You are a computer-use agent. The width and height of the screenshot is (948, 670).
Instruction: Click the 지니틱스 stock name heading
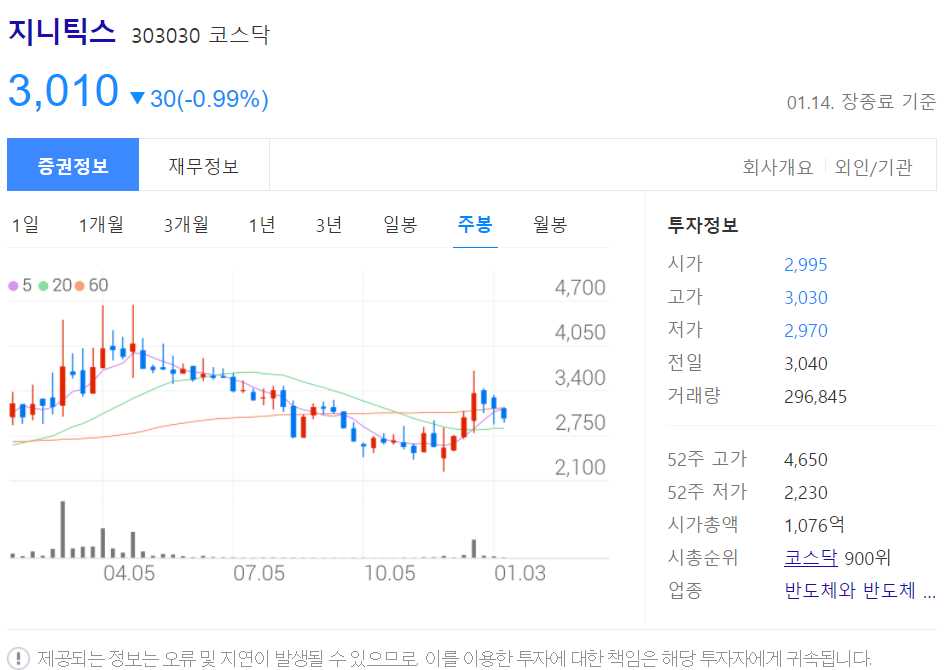coord(62,31)
